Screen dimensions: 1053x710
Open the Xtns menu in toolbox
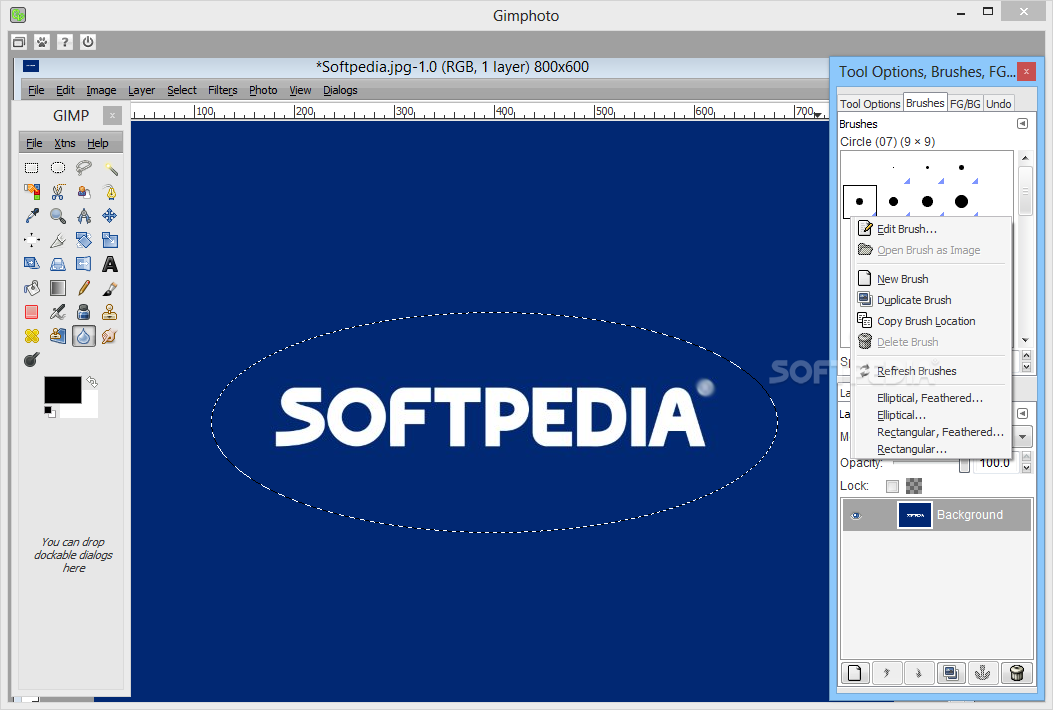pyautogui.click(x=64, y=143)
